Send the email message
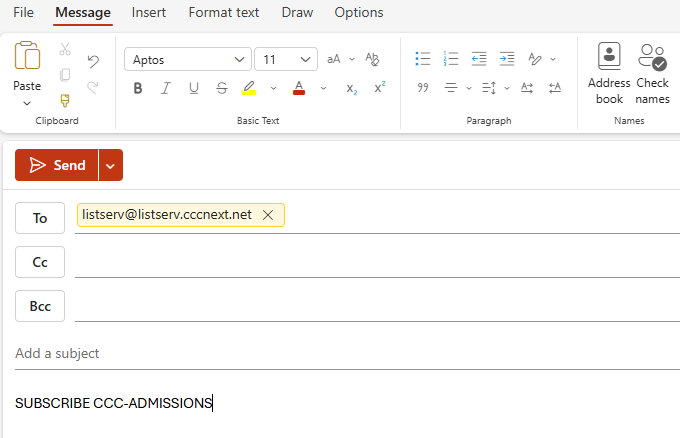Screen dimensions: 680x438 tap(57, 165)
